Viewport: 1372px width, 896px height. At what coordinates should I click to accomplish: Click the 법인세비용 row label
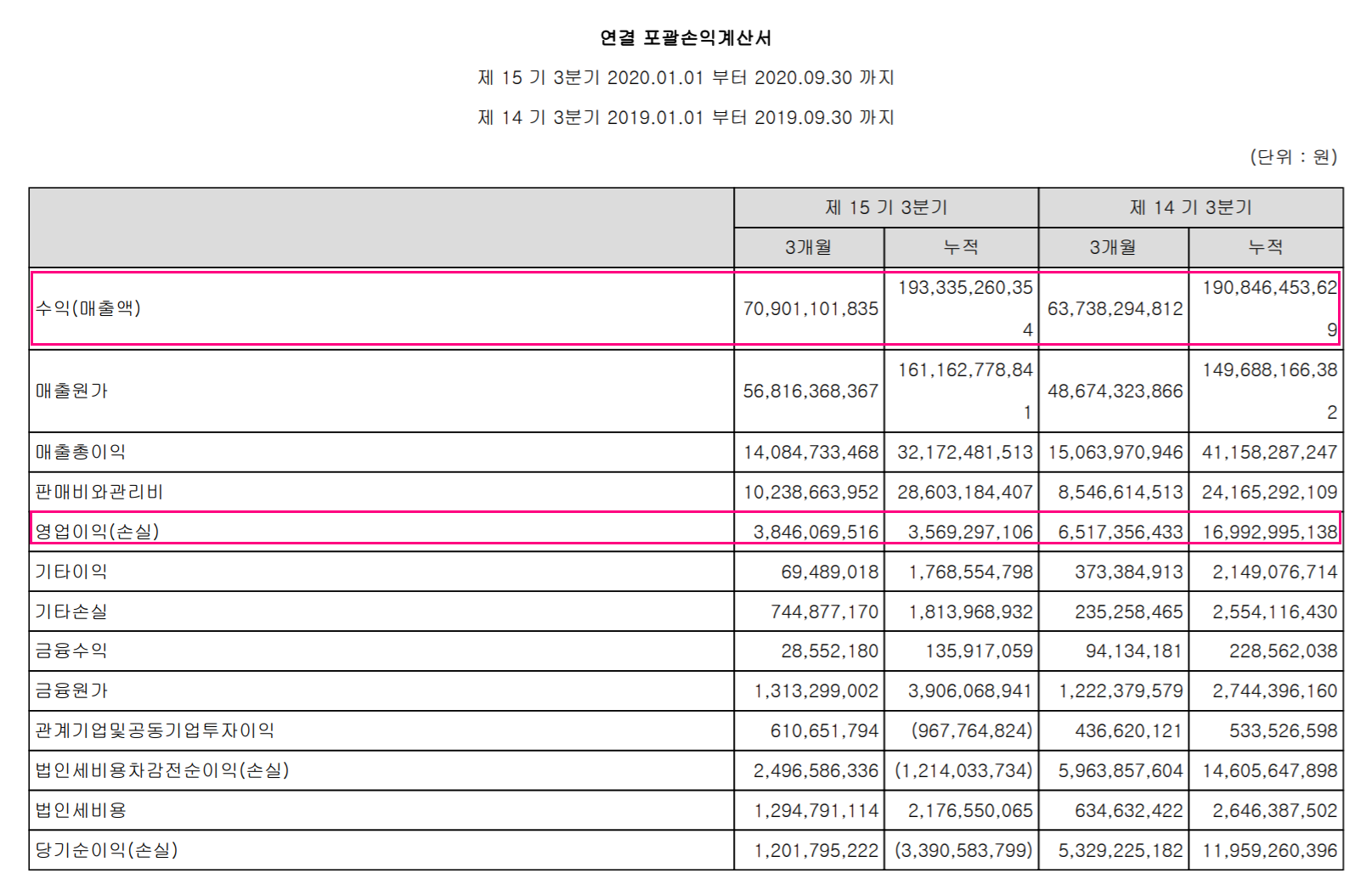pos(81,810)
